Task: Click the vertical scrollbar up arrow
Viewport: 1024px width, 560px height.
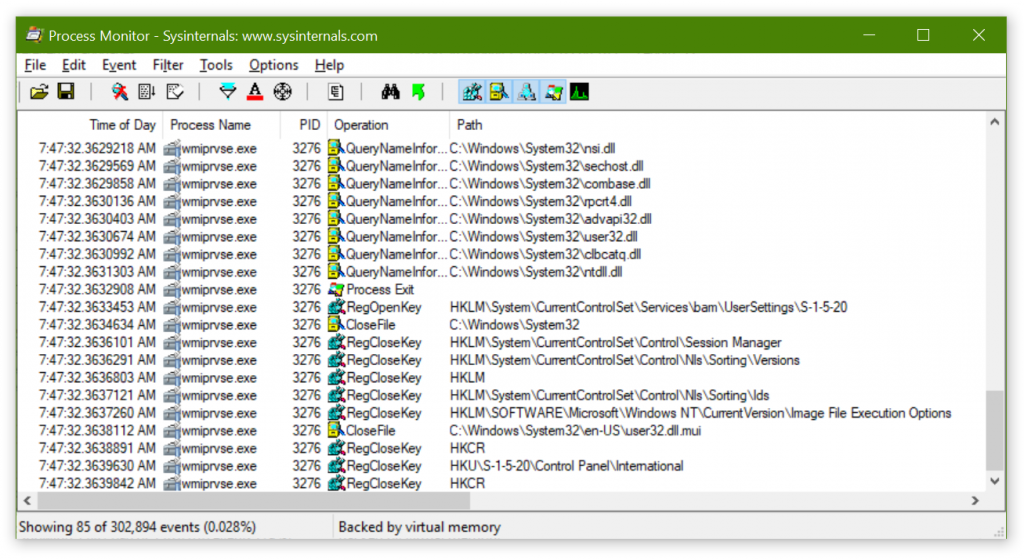Action: [994, 122]
